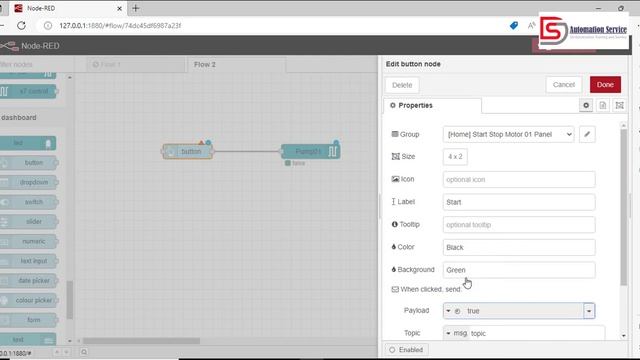This screenshot has height=360, width=640.
Task: Click the palette vertical scrollbar
Action: [70, 300]
